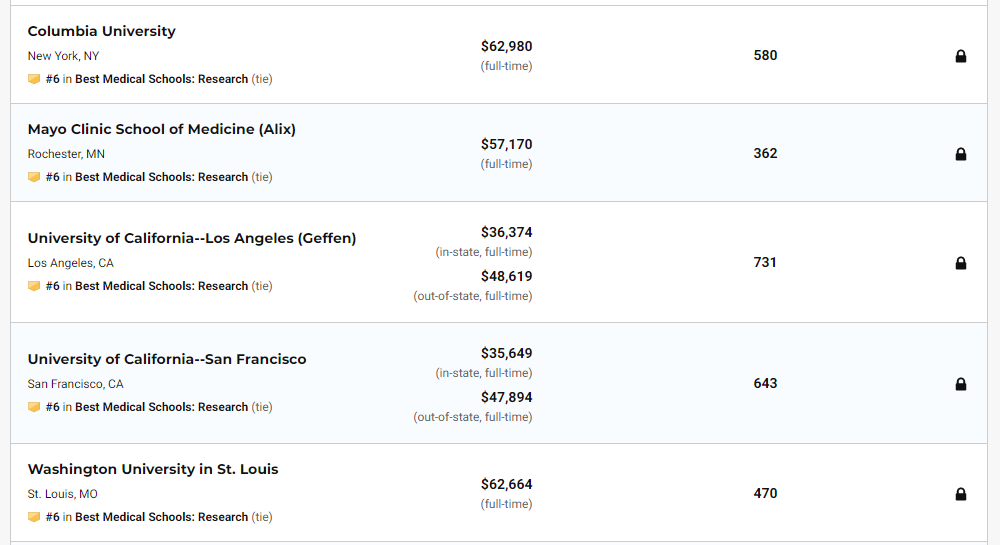The height and width of the screenshot is (545, 1000).
Task: Click the ranking badge icon under UCLA Geffen
Action: tap(34, 286)
